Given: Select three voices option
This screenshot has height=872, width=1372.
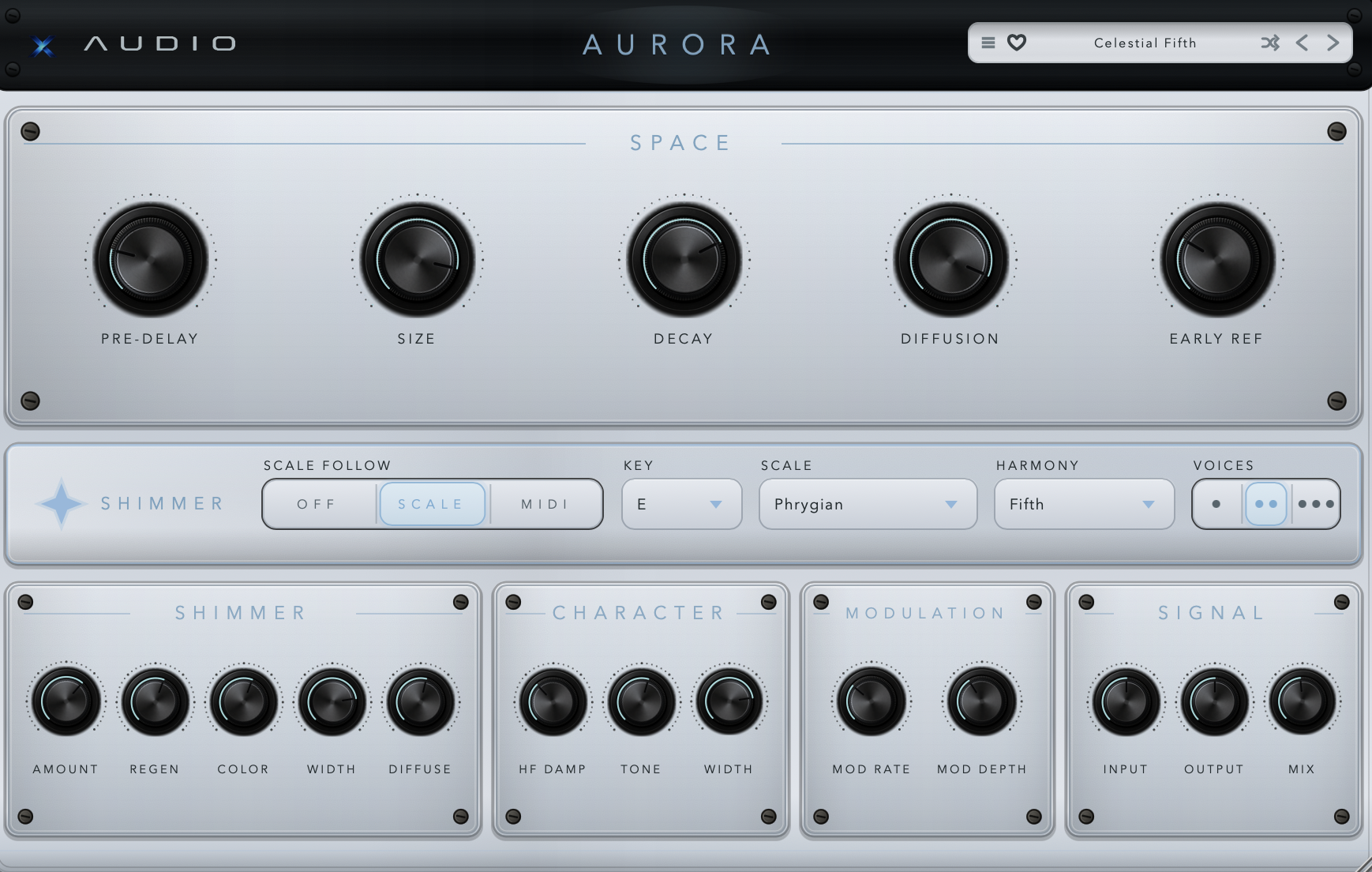Looking at the screenshot, I should [x=1315, y=504].
